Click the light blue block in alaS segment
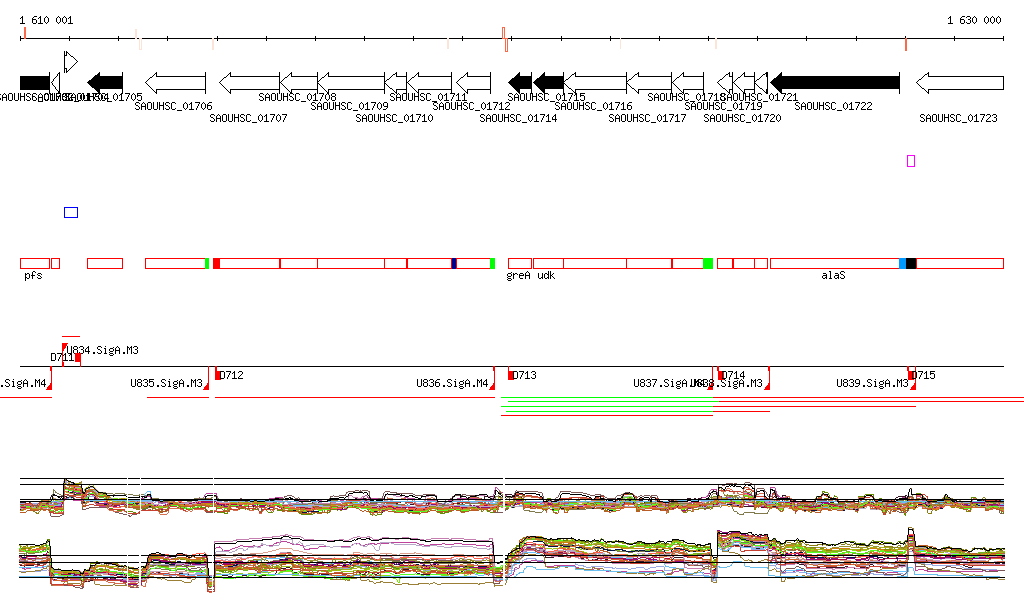 click(x=903, y=264)
